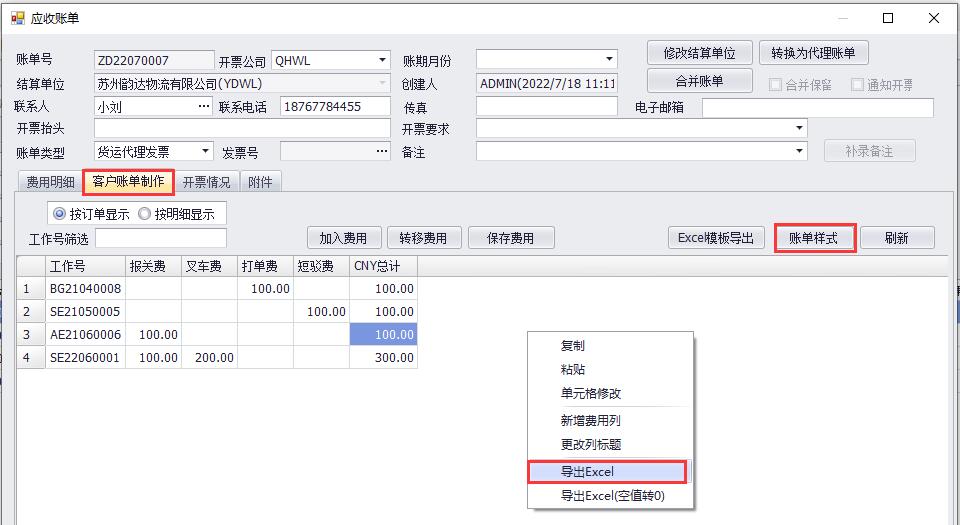Select row header number 1
960x525 pixels.
[x=31, y=288]
